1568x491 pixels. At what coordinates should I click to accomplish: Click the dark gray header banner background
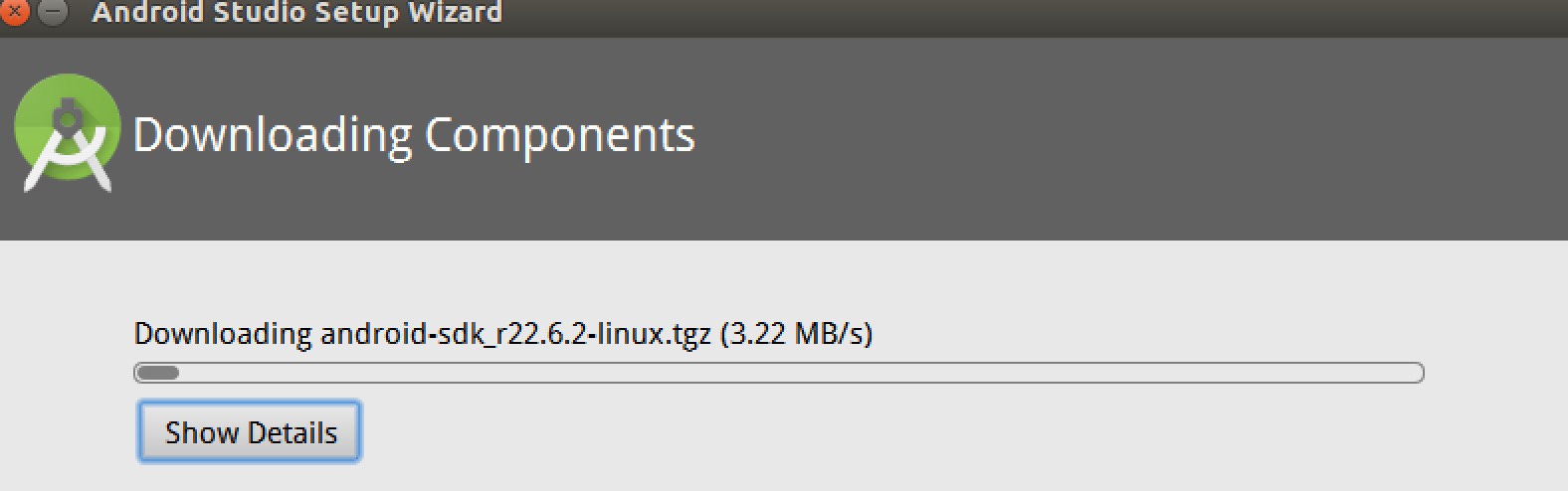point(1094,139)
